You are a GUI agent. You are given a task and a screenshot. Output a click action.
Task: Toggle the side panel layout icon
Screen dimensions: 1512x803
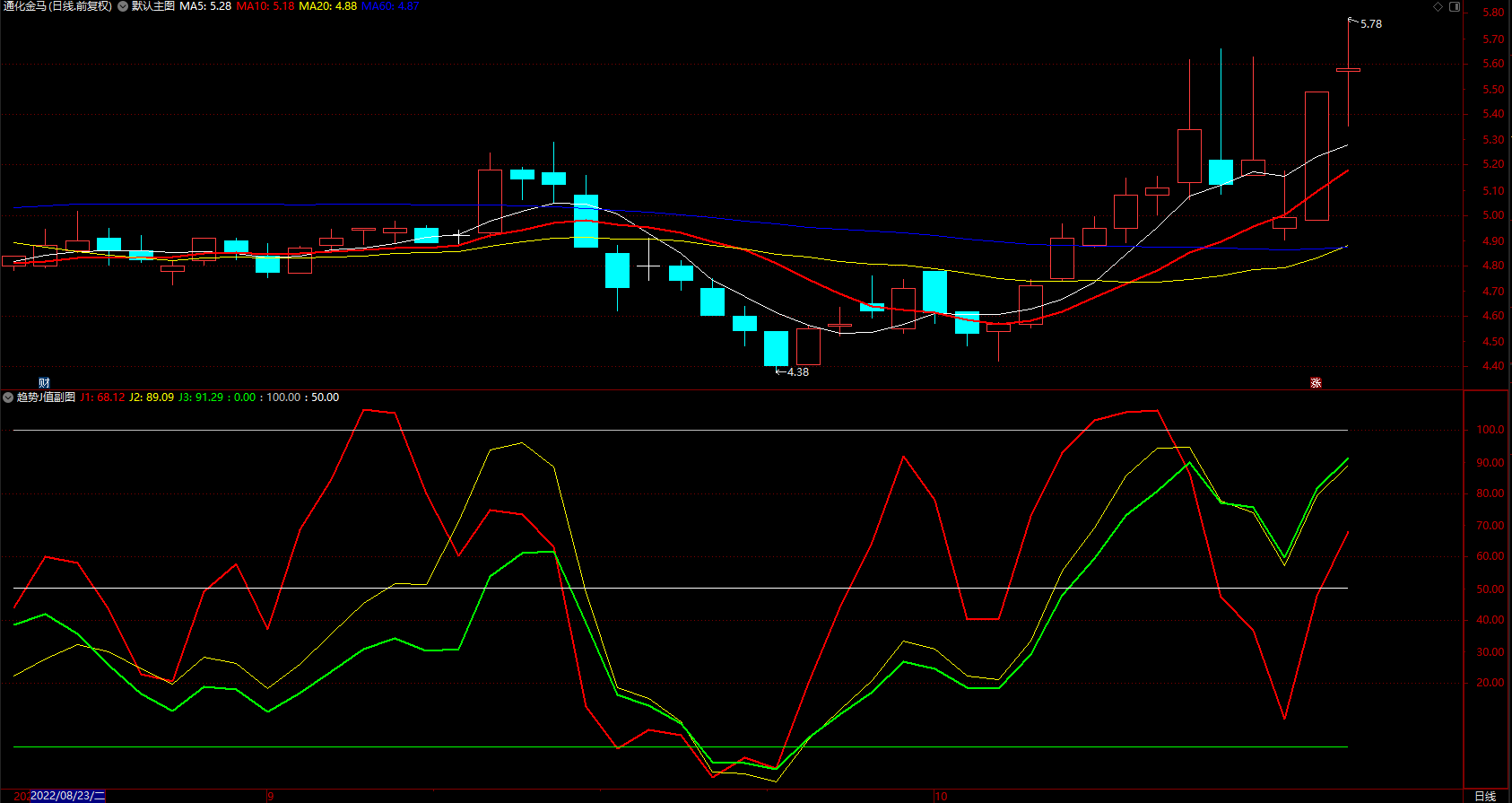point(1455,6)
